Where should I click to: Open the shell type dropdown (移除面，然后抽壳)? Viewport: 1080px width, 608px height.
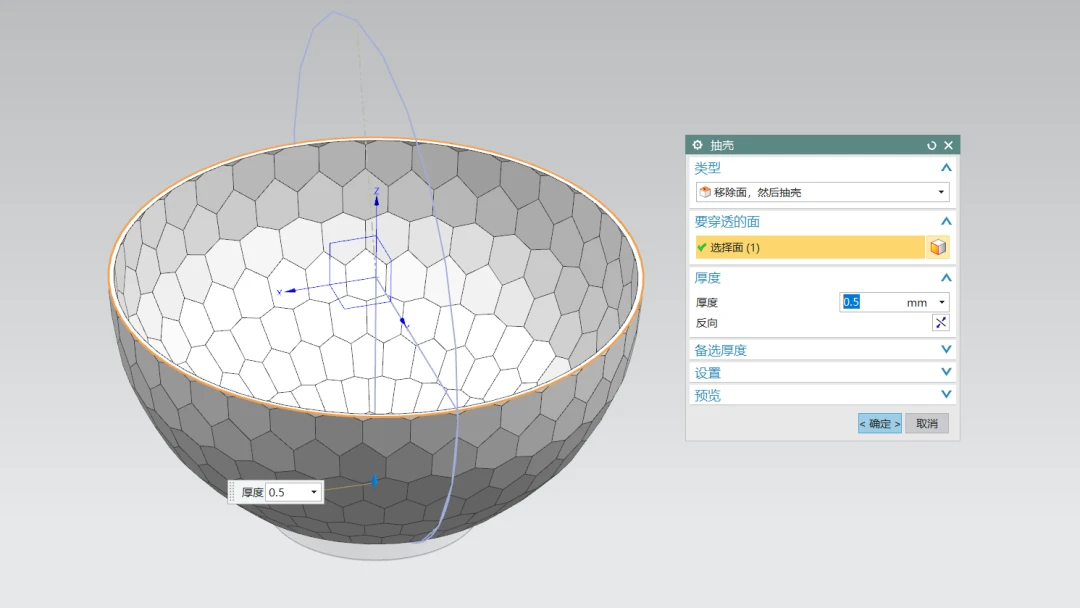click(x=940, y=192)
